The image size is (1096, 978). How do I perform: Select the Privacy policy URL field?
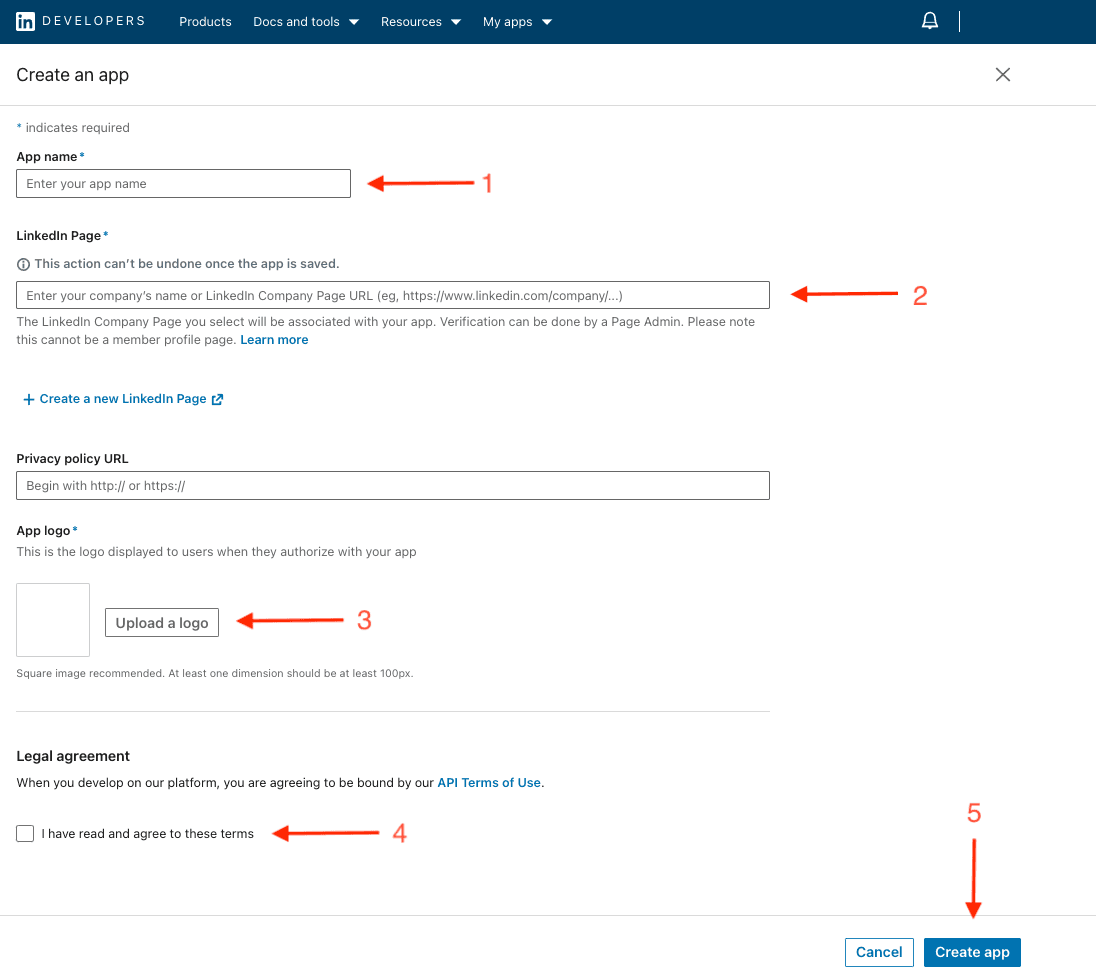(x=392, y=485)
